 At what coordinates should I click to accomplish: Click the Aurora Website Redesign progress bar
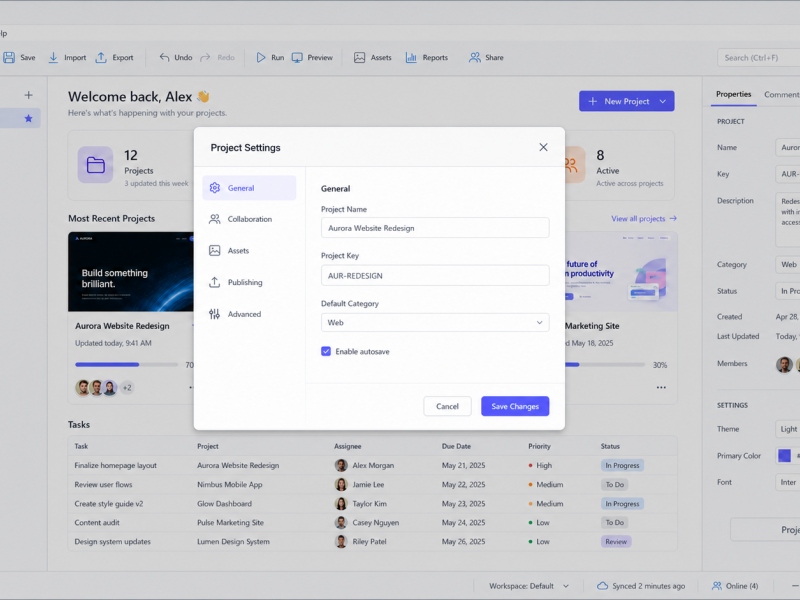(x=126, y=365)
